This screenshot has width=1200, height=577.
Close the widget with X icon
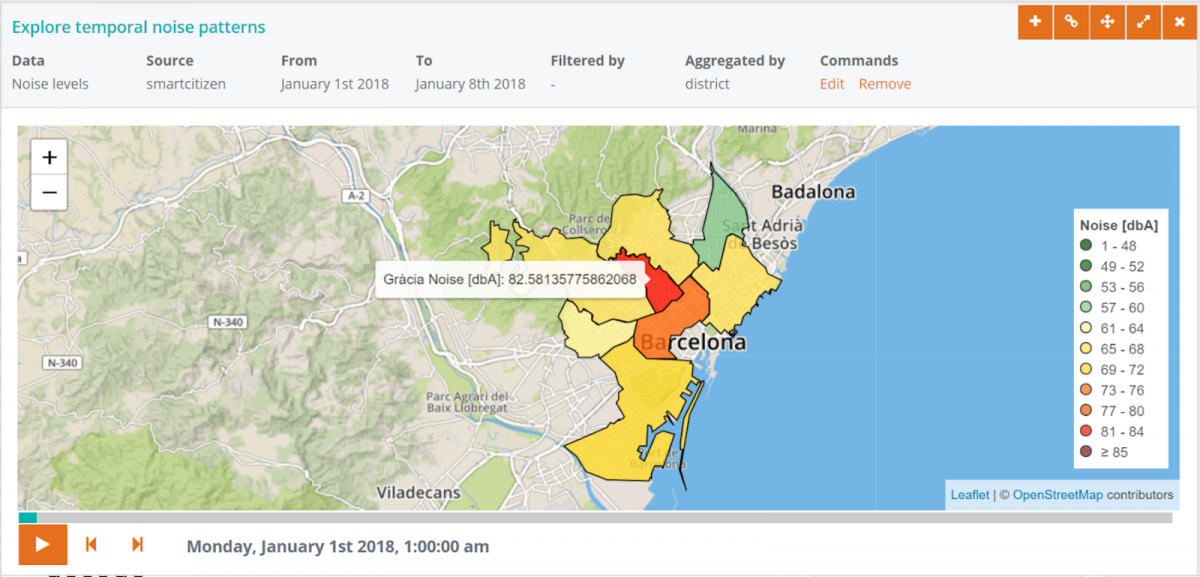(x=1179, y=22)
